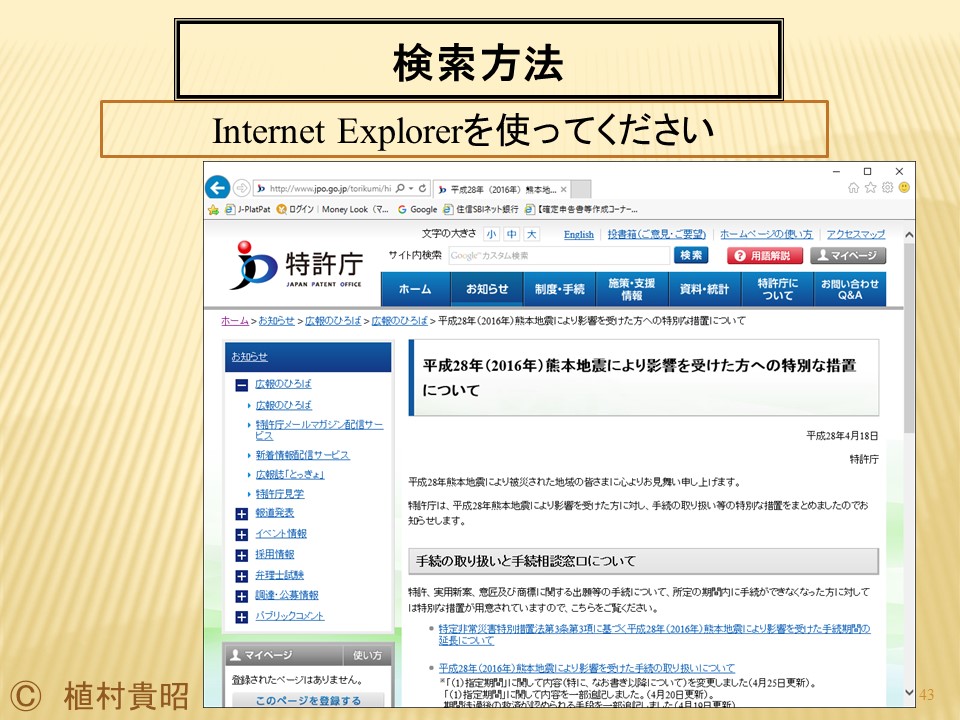Open the 新着情報配信サービス sidebar link
Viewport: 960px width, 720px height.
click(x=302, y=455)
